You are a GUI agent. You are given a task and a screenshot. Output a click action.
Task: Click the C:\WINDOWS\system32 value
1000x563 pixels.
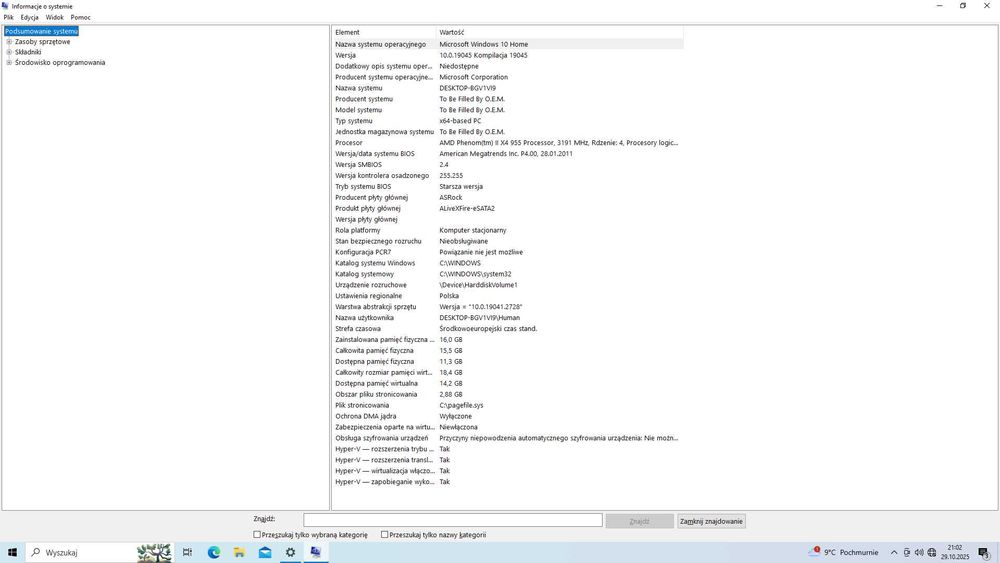tap(475, 274)
